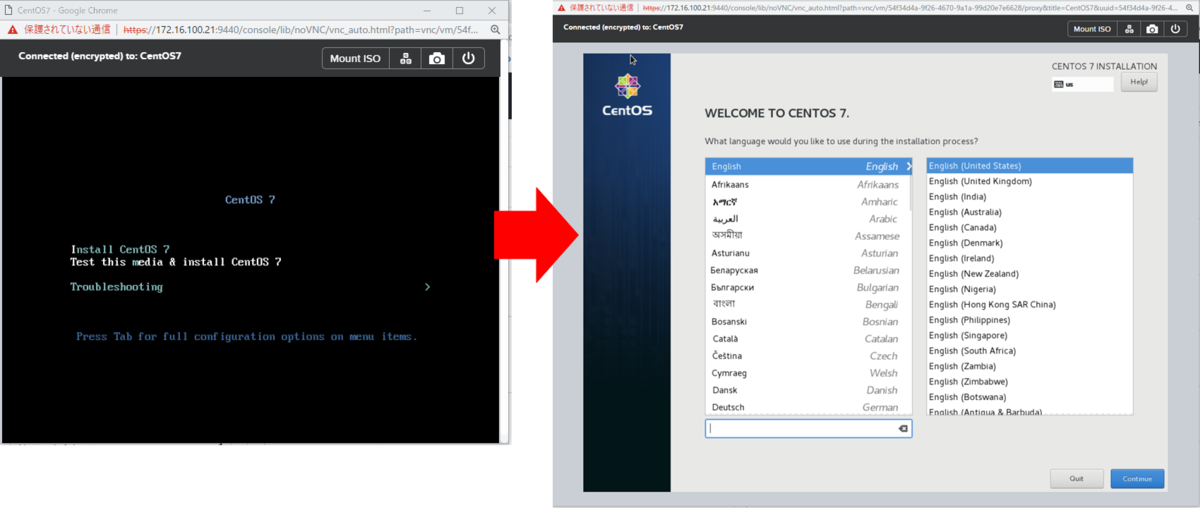Choose English (Philippines) locale
The image size is (1200, 508).
click(x=1029, y=320)
